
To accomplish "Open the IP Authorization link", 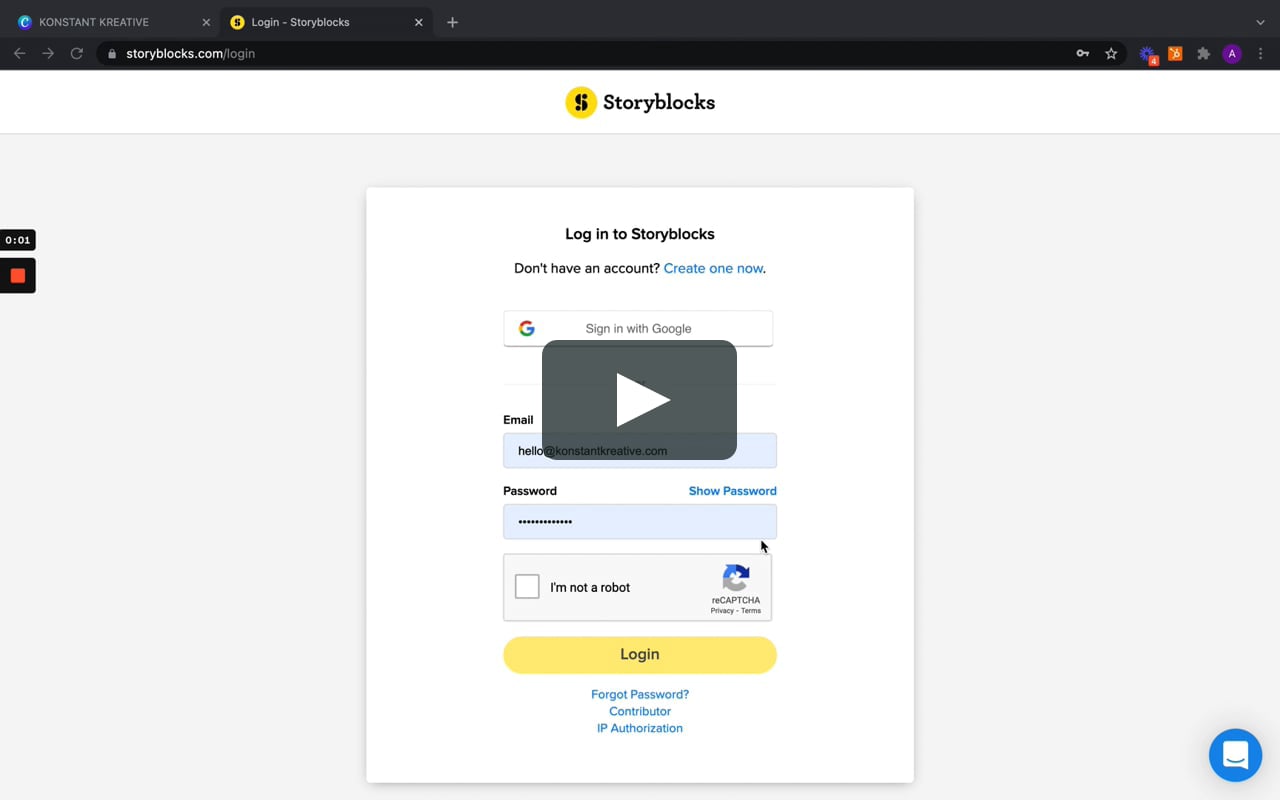I will [x=640, y=728].
